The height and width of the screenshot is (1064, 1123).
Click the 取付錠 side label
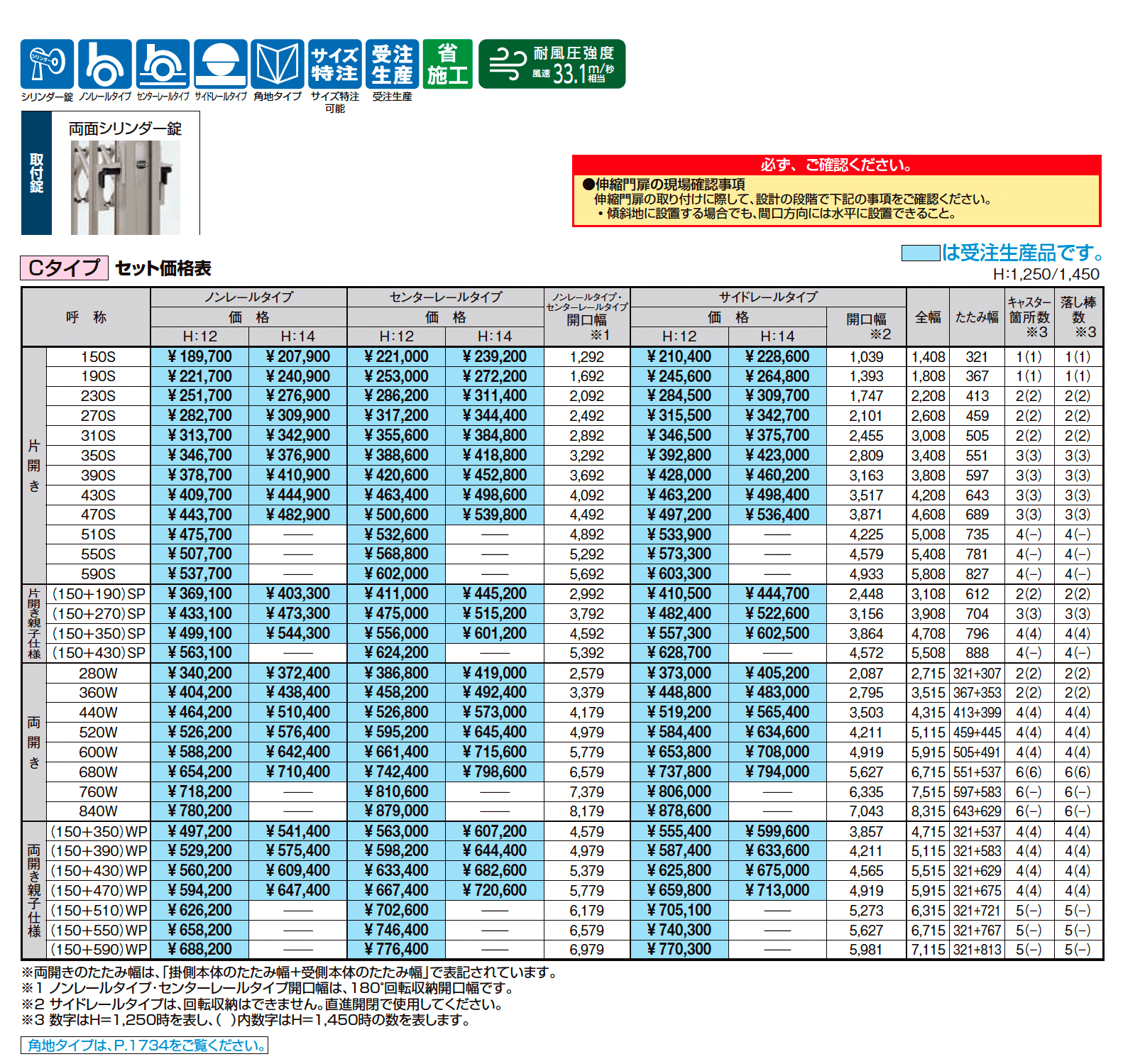[x=36, y=173]
